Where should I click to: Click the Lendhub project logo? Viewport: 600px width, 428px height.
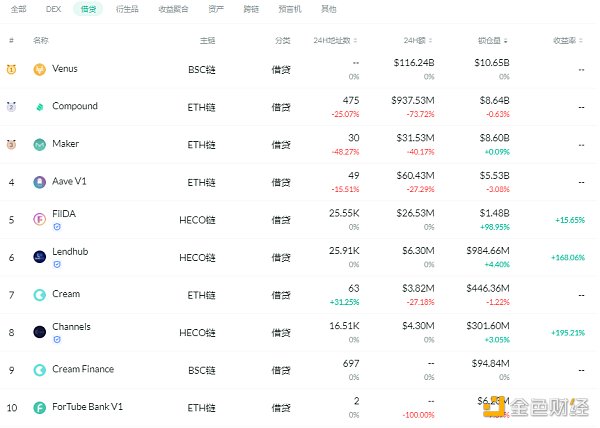coord(39,257)
